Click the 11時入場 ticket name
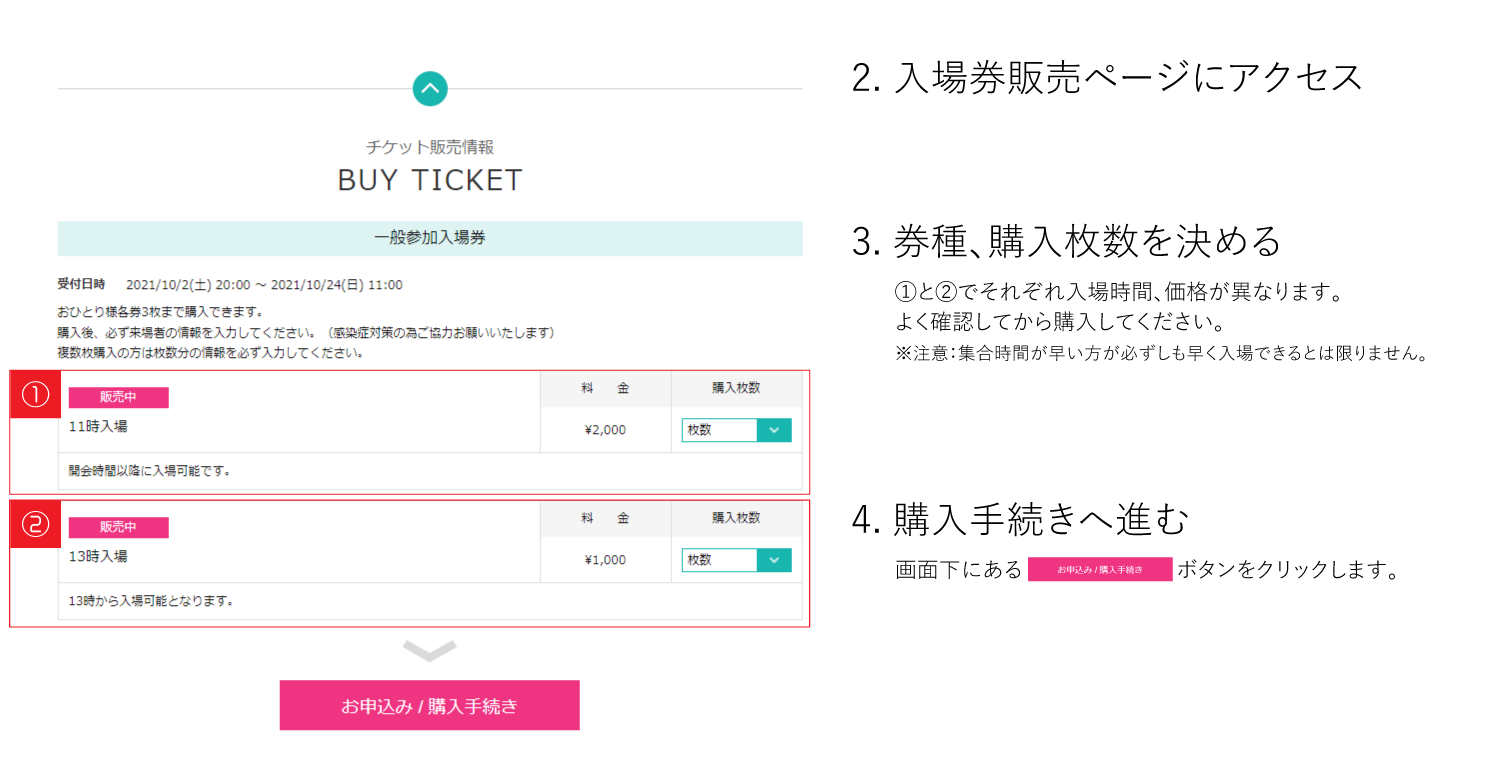Screen dimensions: 1508x759 [98, 427]
